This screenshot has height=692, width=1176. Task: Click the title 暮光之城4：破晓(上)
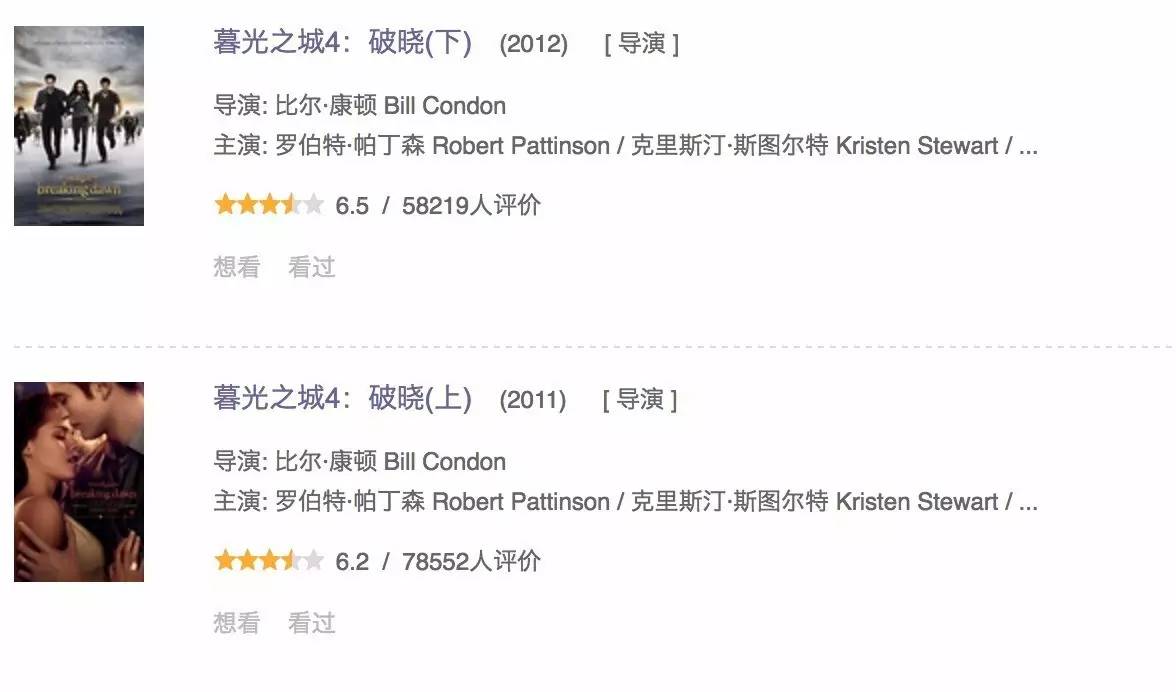pos(342,399)
